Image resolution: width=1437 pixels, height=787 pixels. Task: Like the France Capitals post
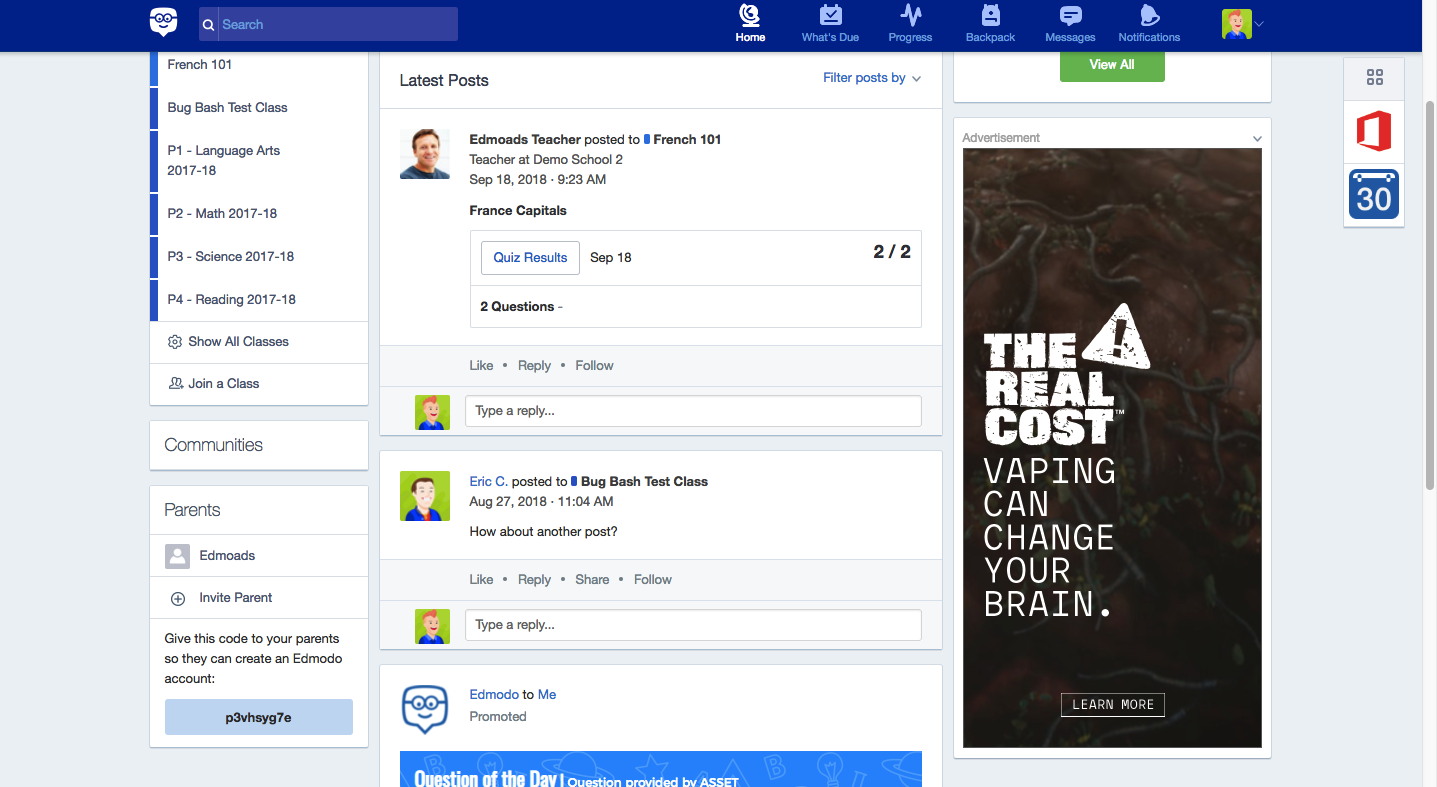coord(481,366)
